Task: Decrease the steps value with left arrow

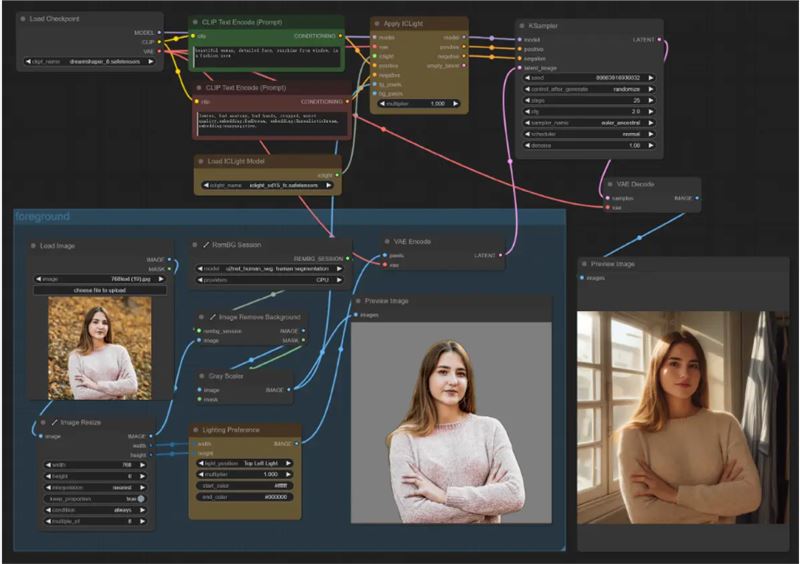Action: (527, 100)
